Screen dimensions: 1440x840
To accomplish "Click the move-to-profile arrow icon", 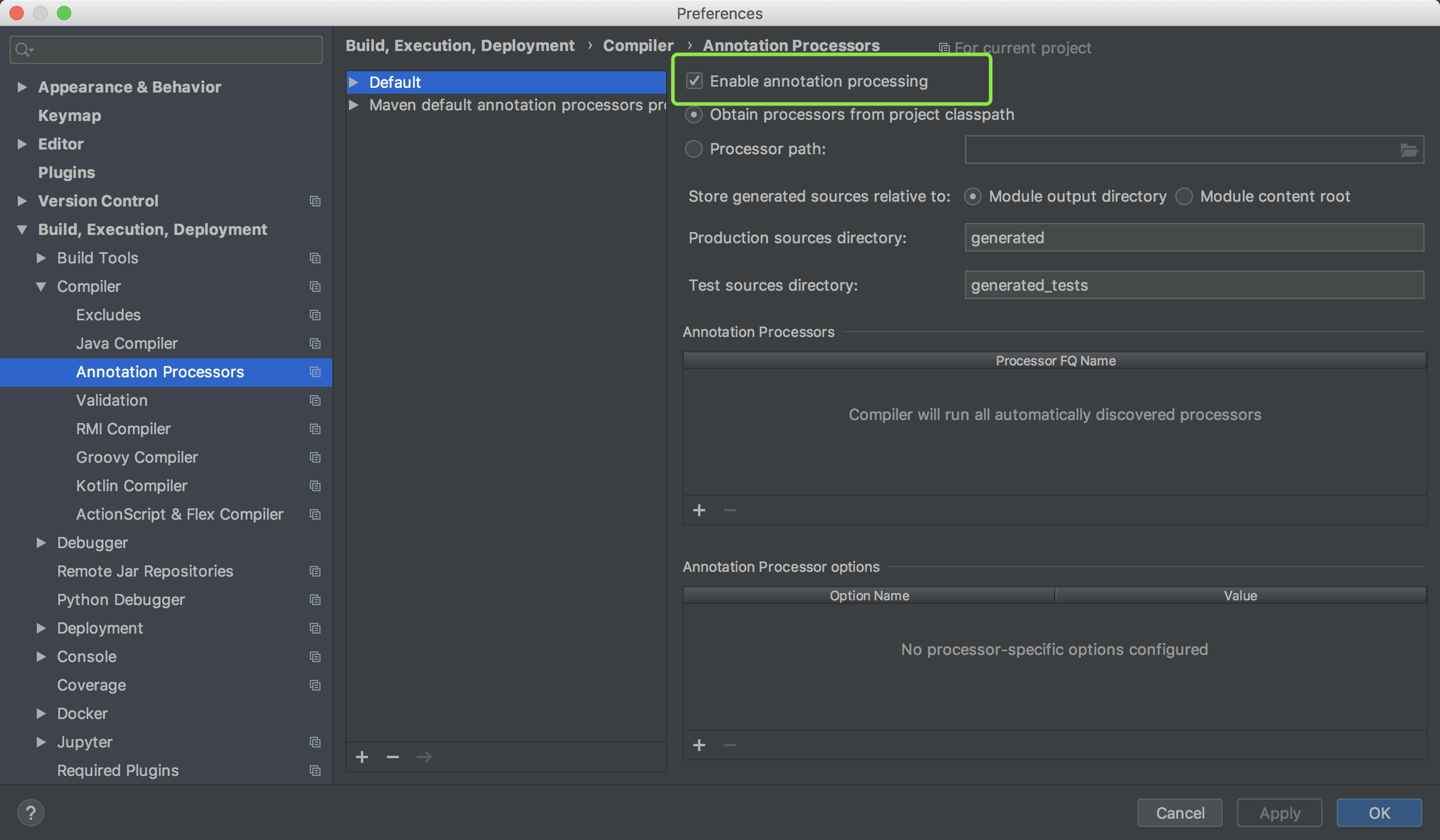I will (424, 756).
